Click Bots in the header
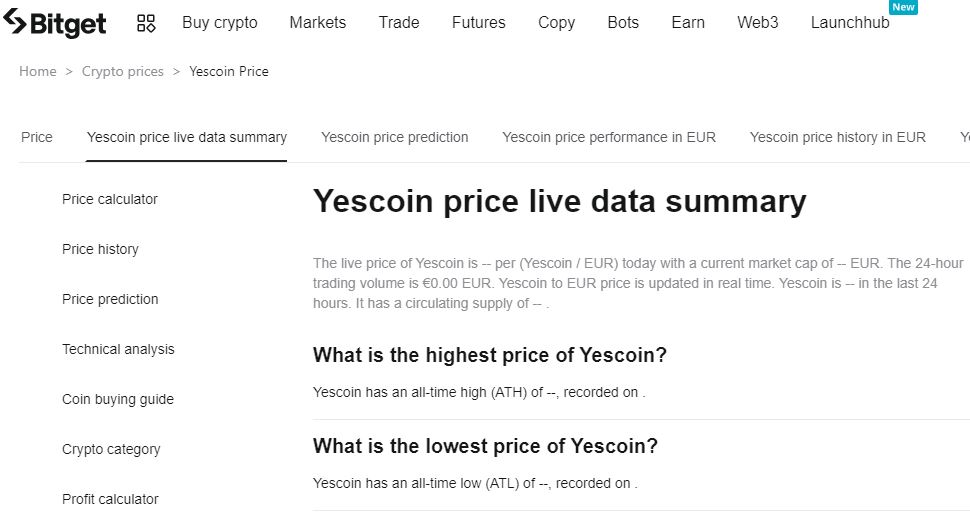This screenshot has height=513, width=970. click(623, 22)
